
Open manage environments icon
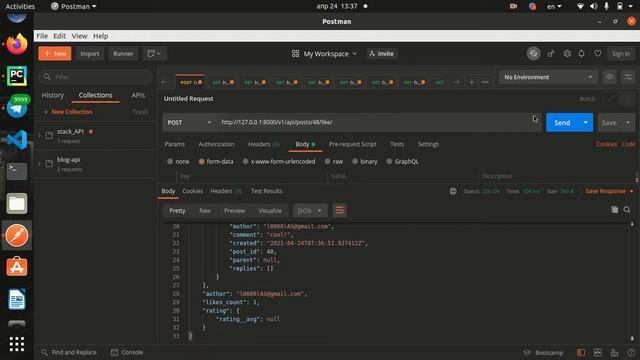pyautogui.click(x=628, y=77)
